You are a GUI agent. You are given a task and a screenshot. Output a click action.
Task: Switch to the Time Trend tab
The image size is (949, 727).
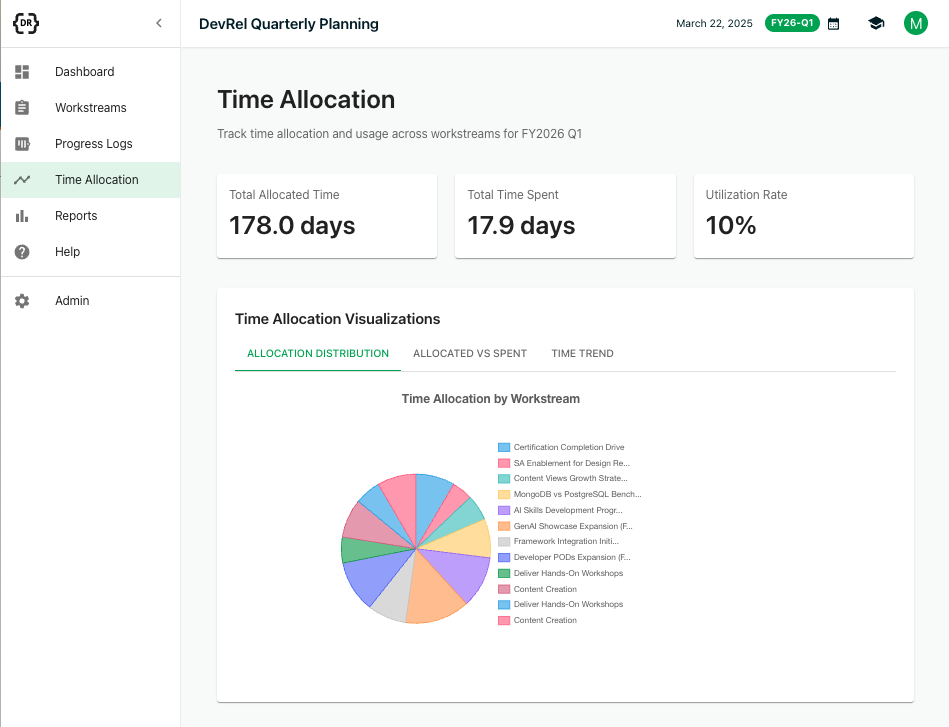point(582,354)
